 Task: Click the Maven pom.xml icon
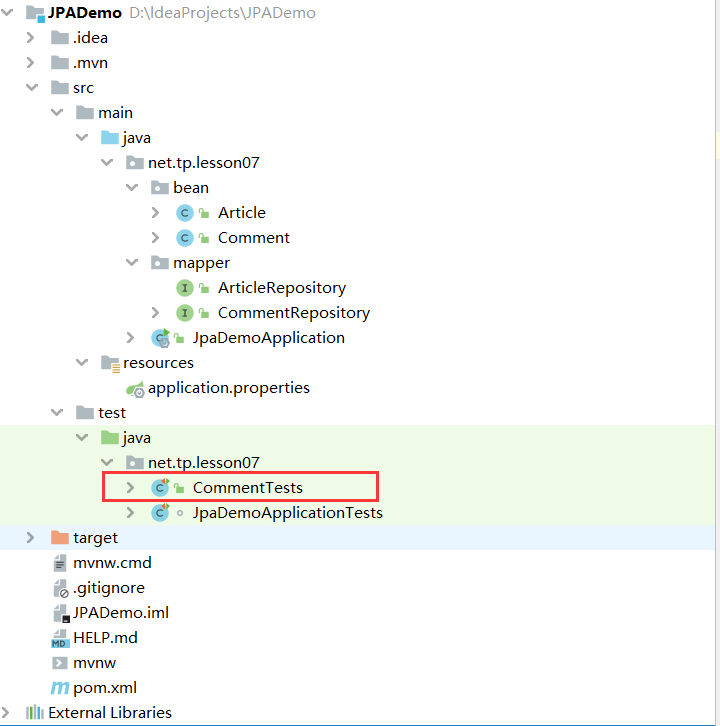point(60,688)
